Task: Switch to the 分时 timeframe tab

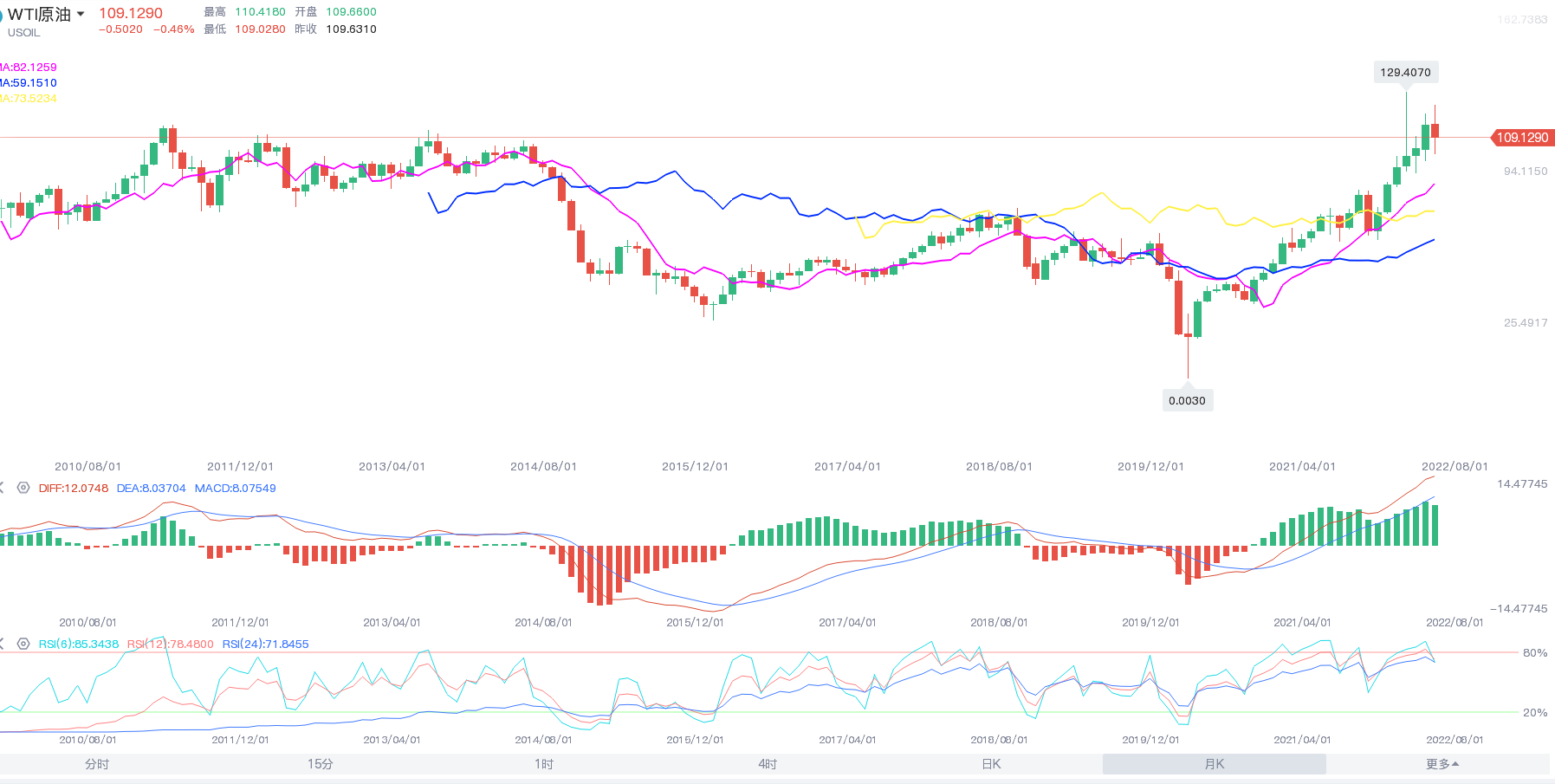Action: coord(97,764)
